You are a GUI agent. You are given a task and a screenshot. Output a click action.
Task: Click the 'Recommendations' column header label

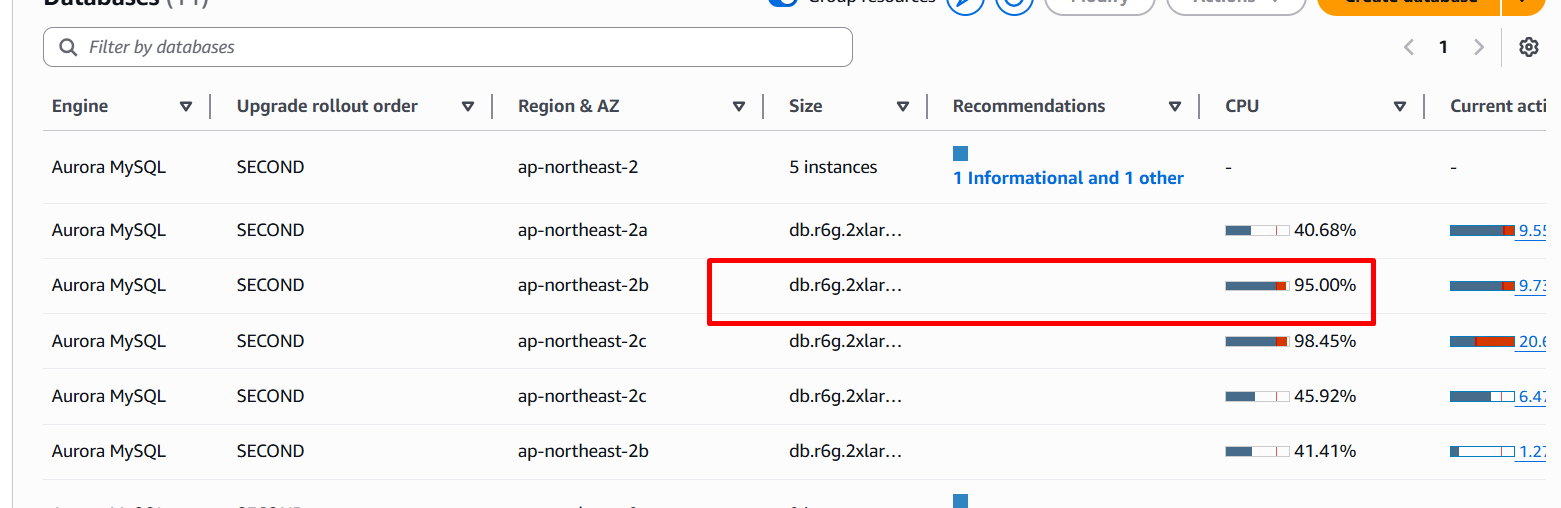coord(1029,106)
